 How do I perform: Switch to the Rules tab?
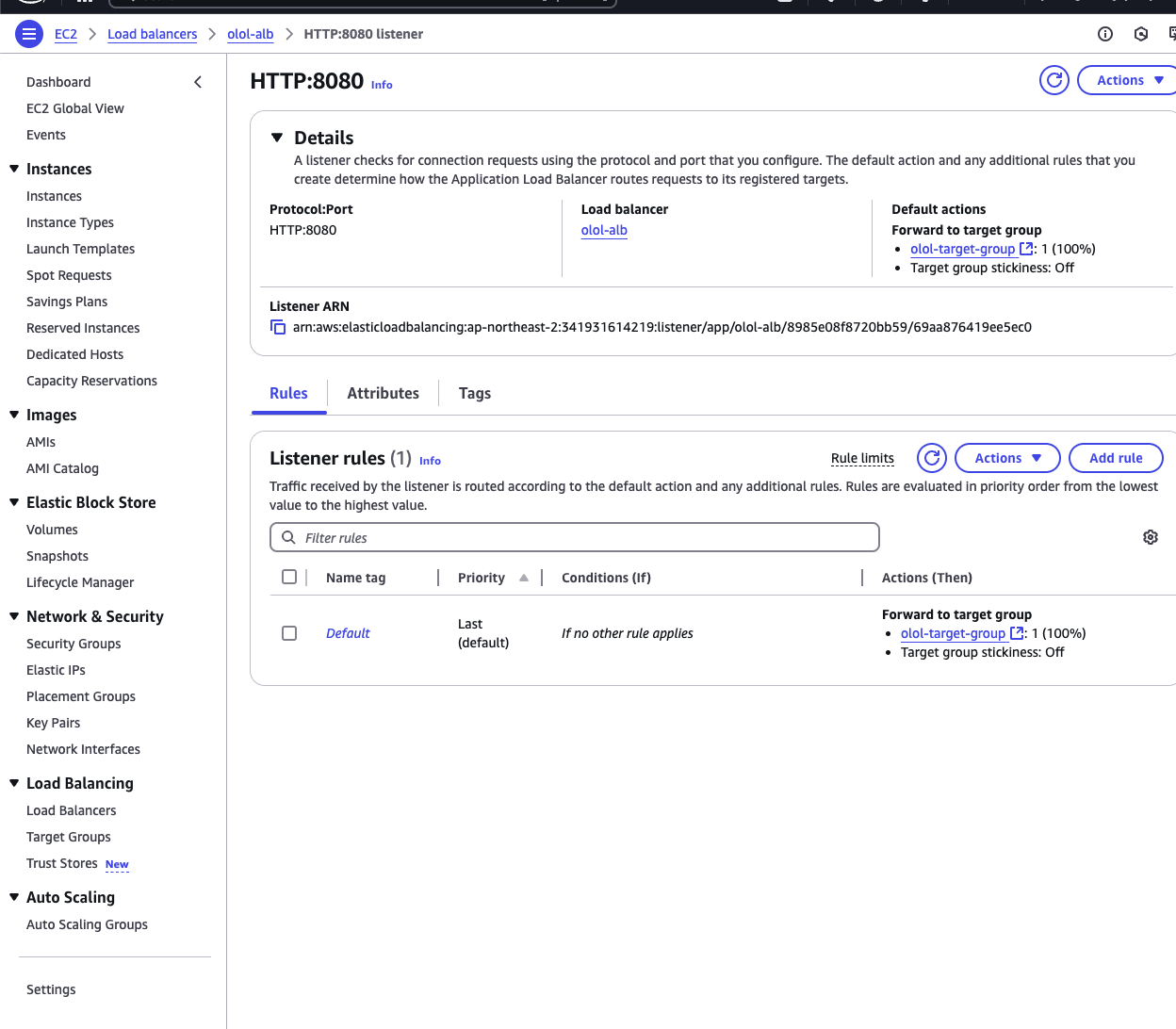(288, 393)
